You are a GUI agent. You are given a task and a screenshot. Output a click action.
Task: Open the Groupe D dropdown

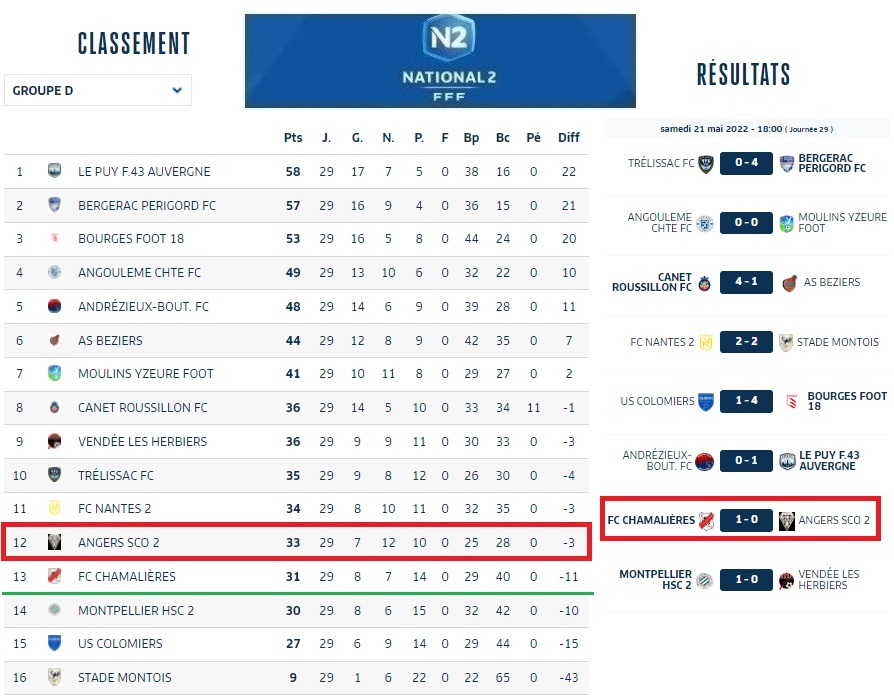pos(98,90)
